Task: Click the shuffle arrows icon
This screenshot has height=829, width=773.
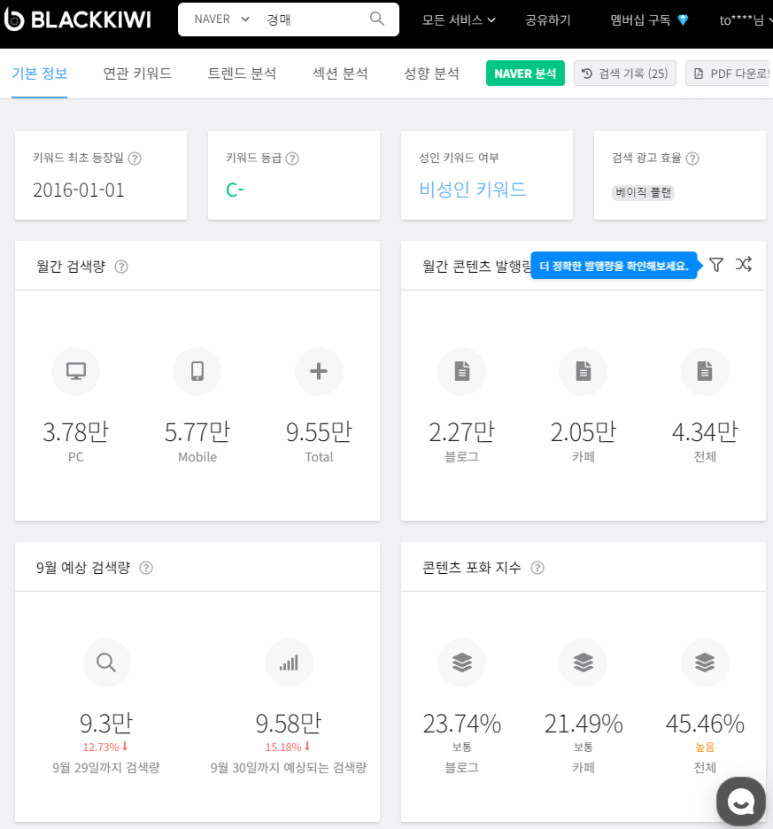Action: pyautogui.click(x=743, y=264)
